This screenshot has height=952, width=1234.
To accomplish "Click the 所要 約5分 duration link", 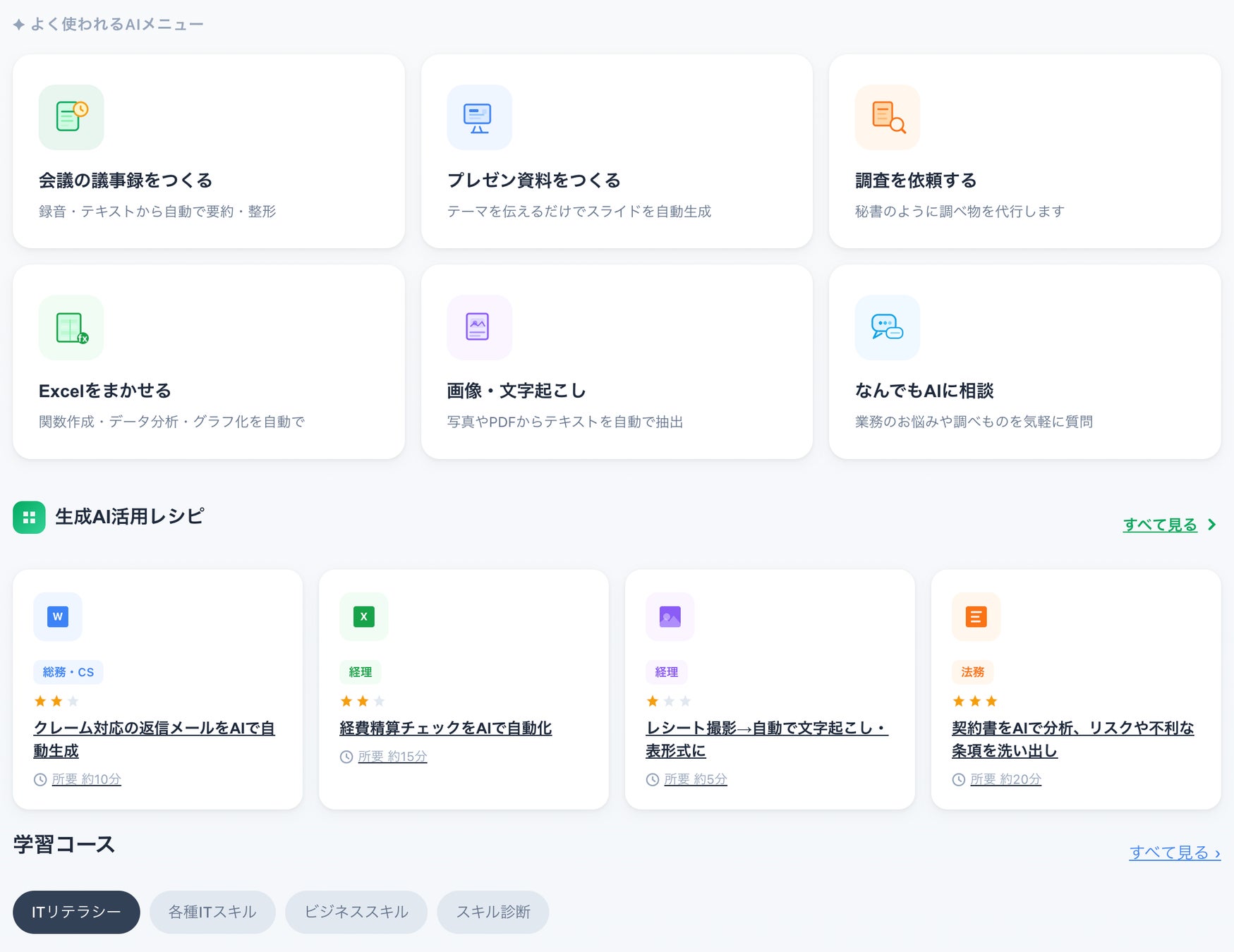I will [696, 779].
